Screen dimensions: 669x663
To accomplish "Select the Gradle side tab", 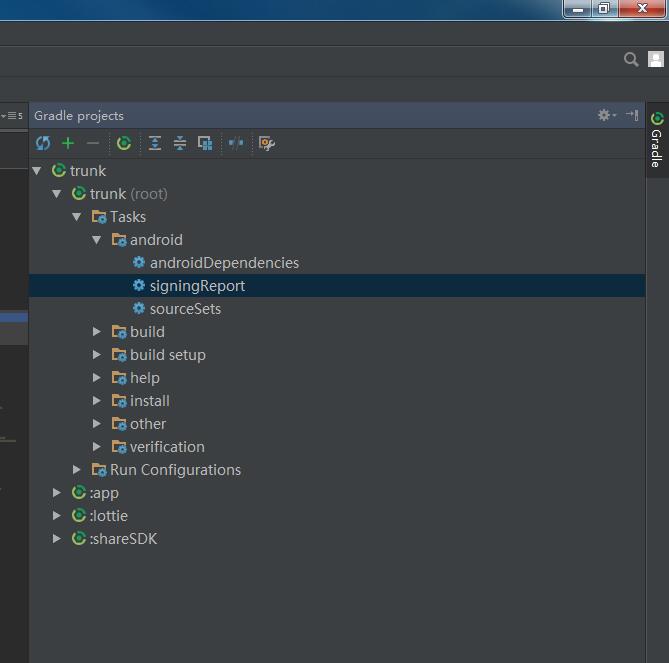I will 657,140.
